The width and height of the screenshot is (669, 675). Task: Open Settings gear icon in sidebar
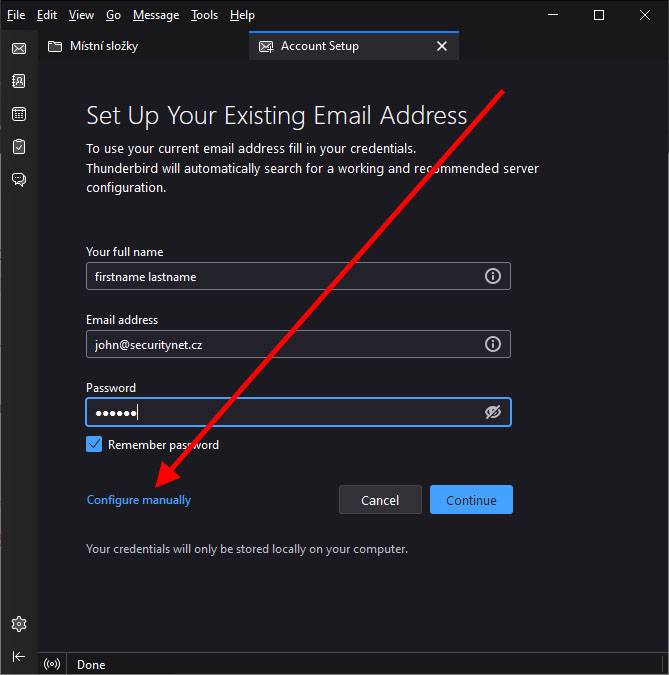(x=19, y=624)
